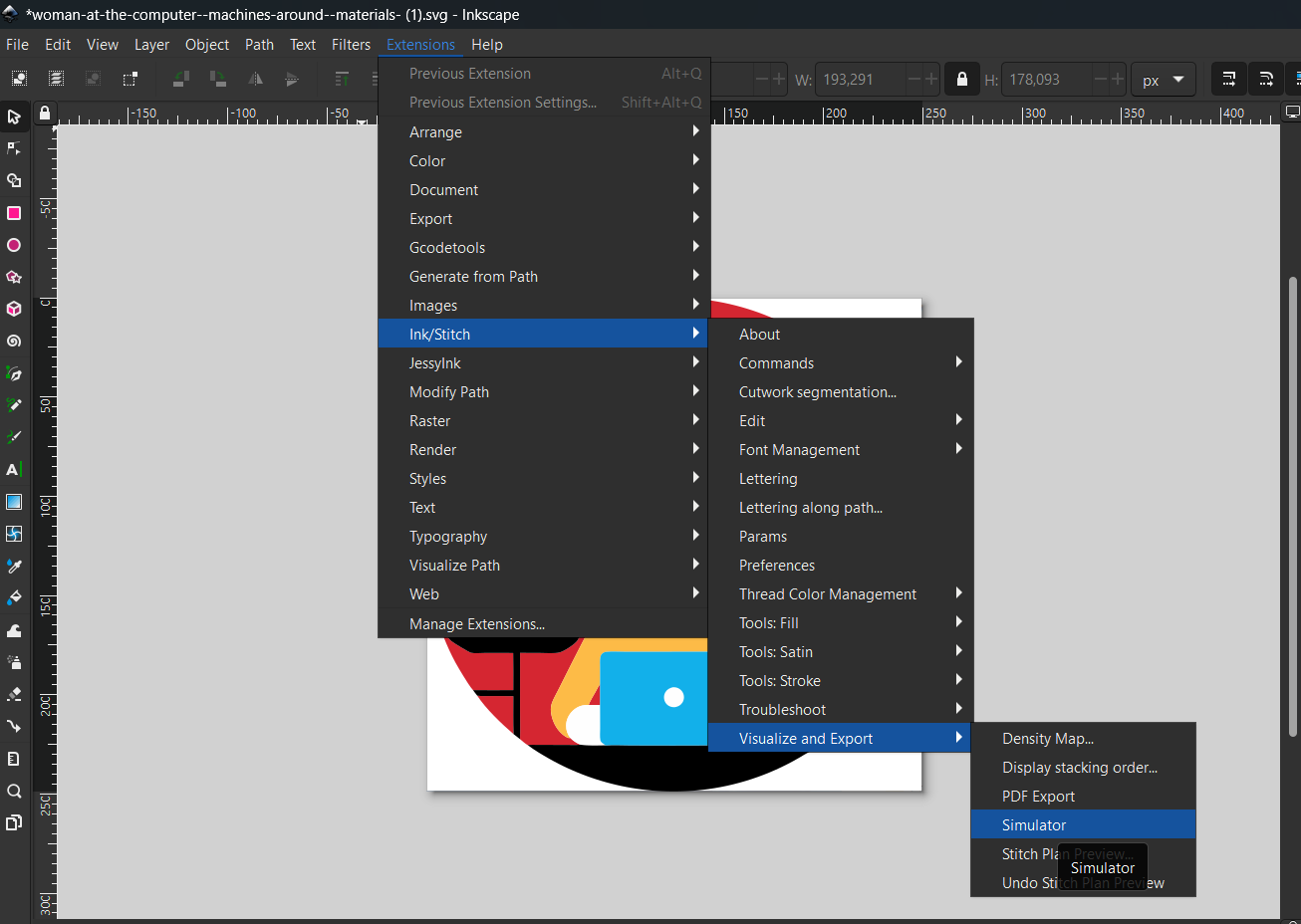Select the Ellipse circle tool
1301x924 pixels.
click(x=14, y=245)
